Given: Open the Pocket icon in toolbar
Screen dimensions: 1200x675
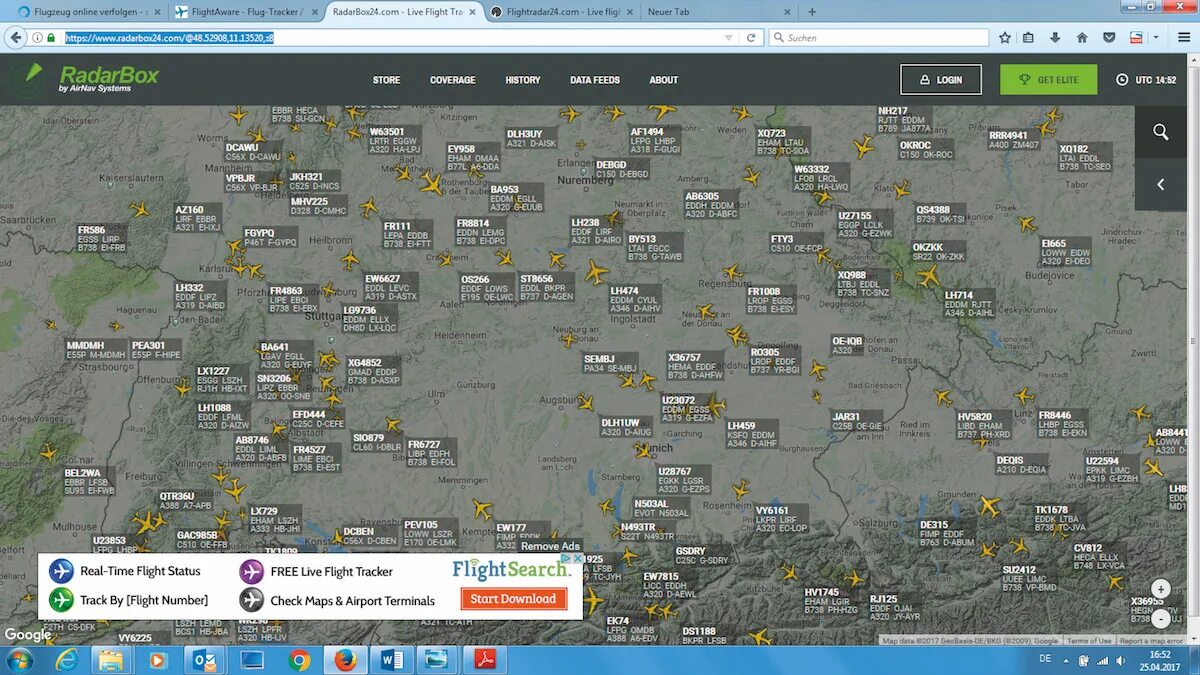Looking at the screenshot, I should point(1109,37).
